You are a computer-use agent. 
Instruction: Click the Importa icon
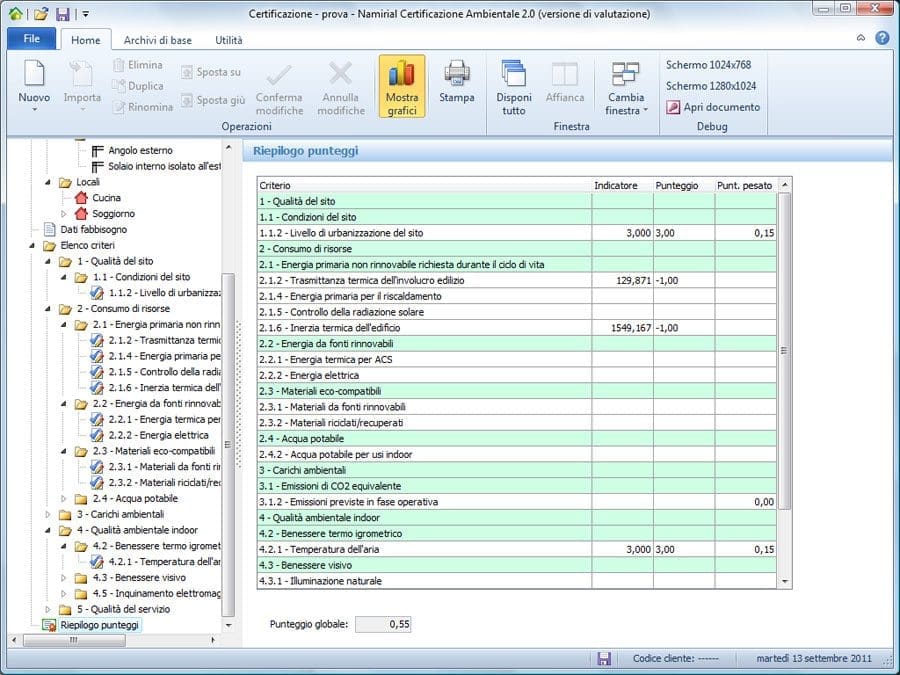coord(82,74)
